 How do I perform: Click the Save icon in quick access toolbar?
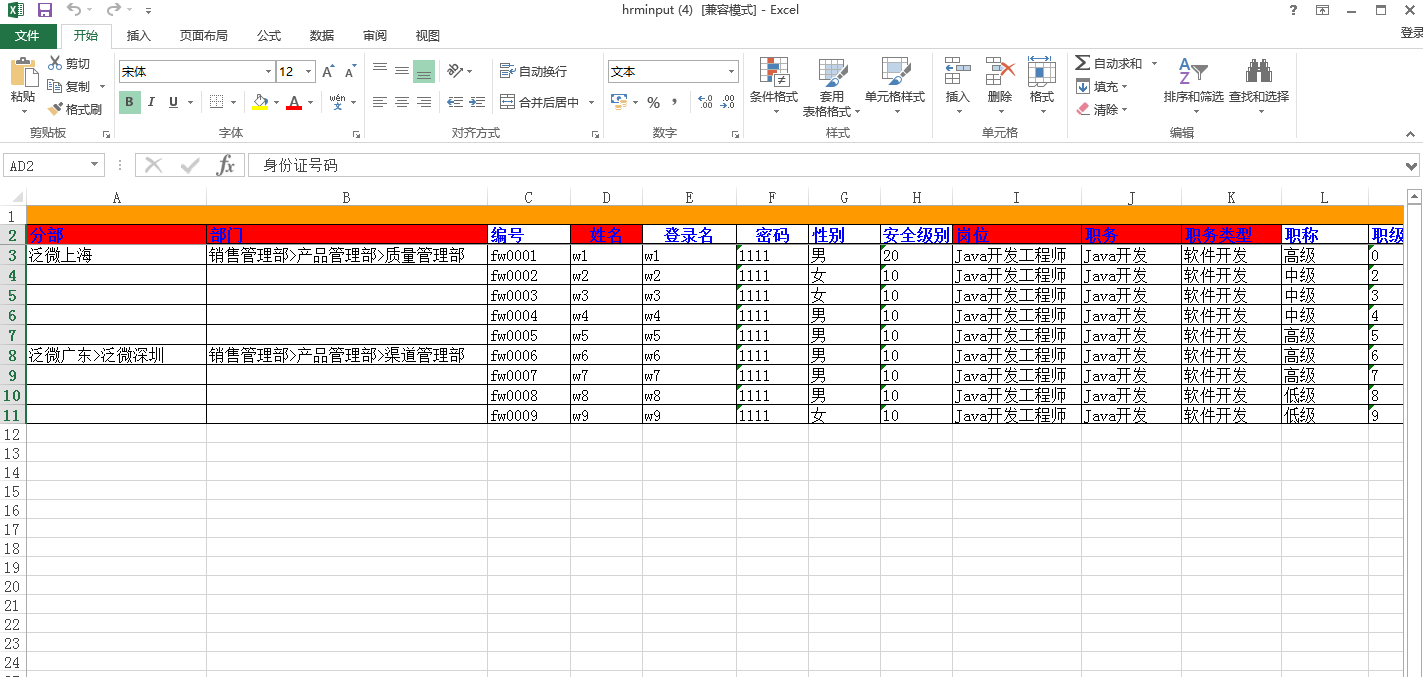(45, 10)
